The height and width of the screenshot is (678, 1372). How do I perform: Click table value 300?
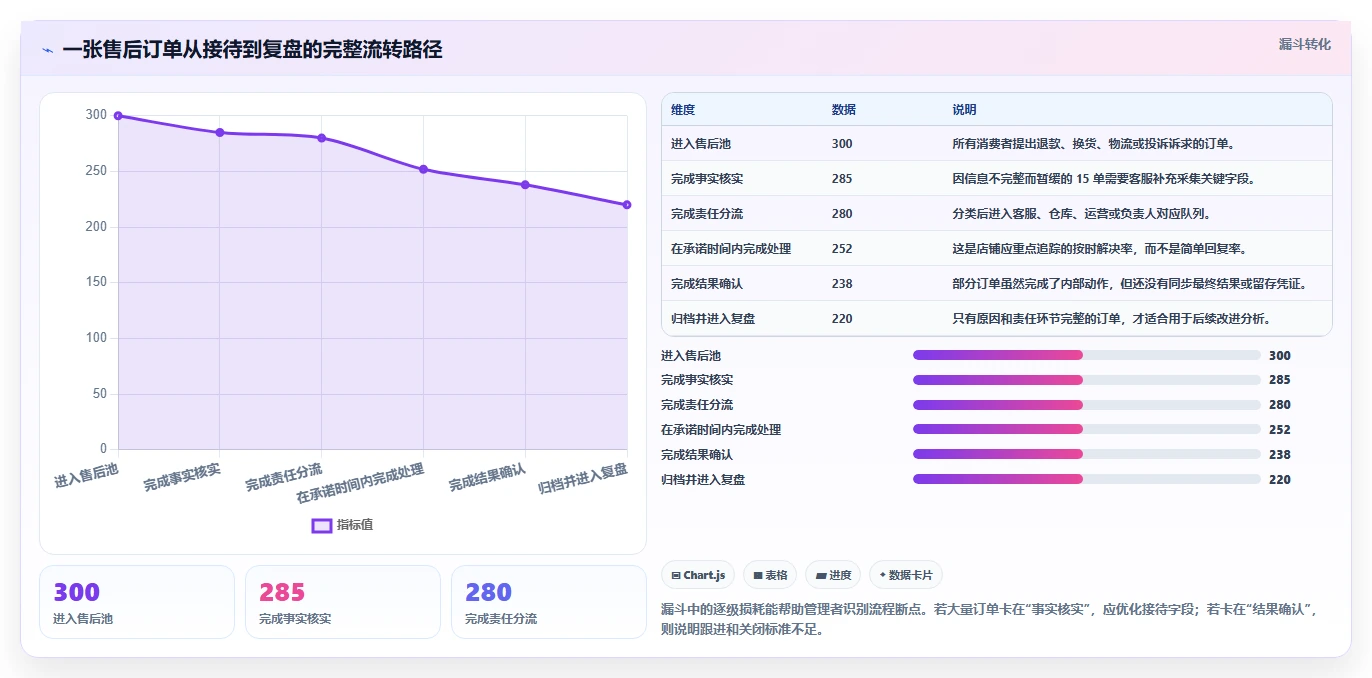click(842, 144)
